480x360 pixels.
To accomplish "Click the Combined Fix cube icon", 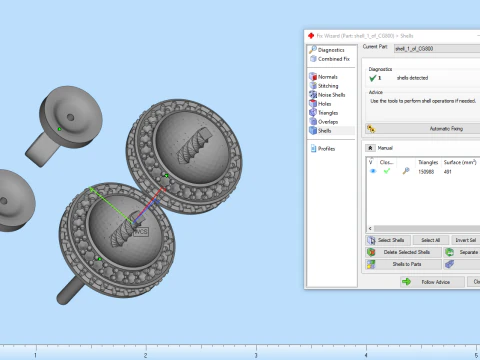I will point(313,59).
